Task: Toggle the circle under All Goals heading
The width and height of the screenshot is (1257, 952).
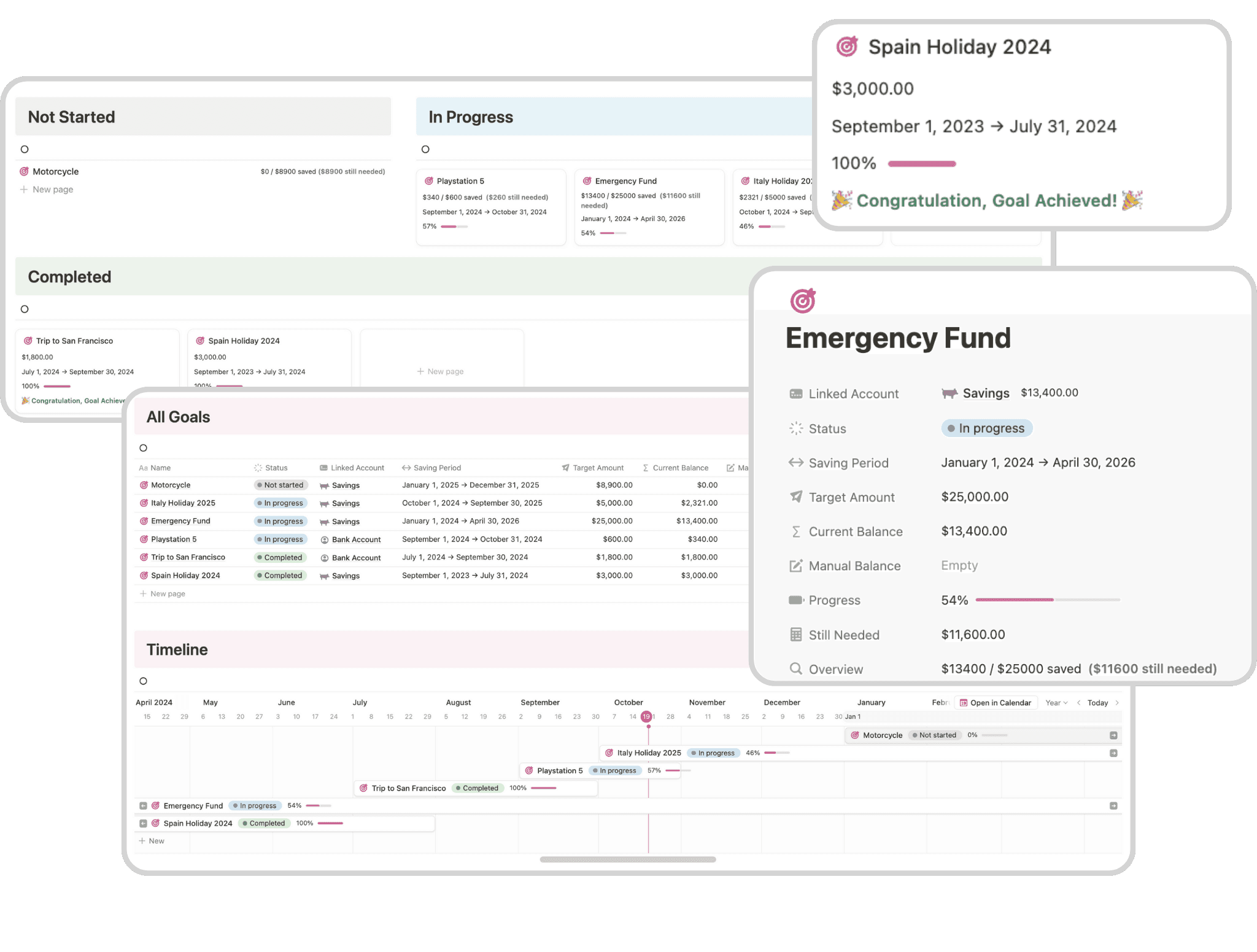Action: 143,448
